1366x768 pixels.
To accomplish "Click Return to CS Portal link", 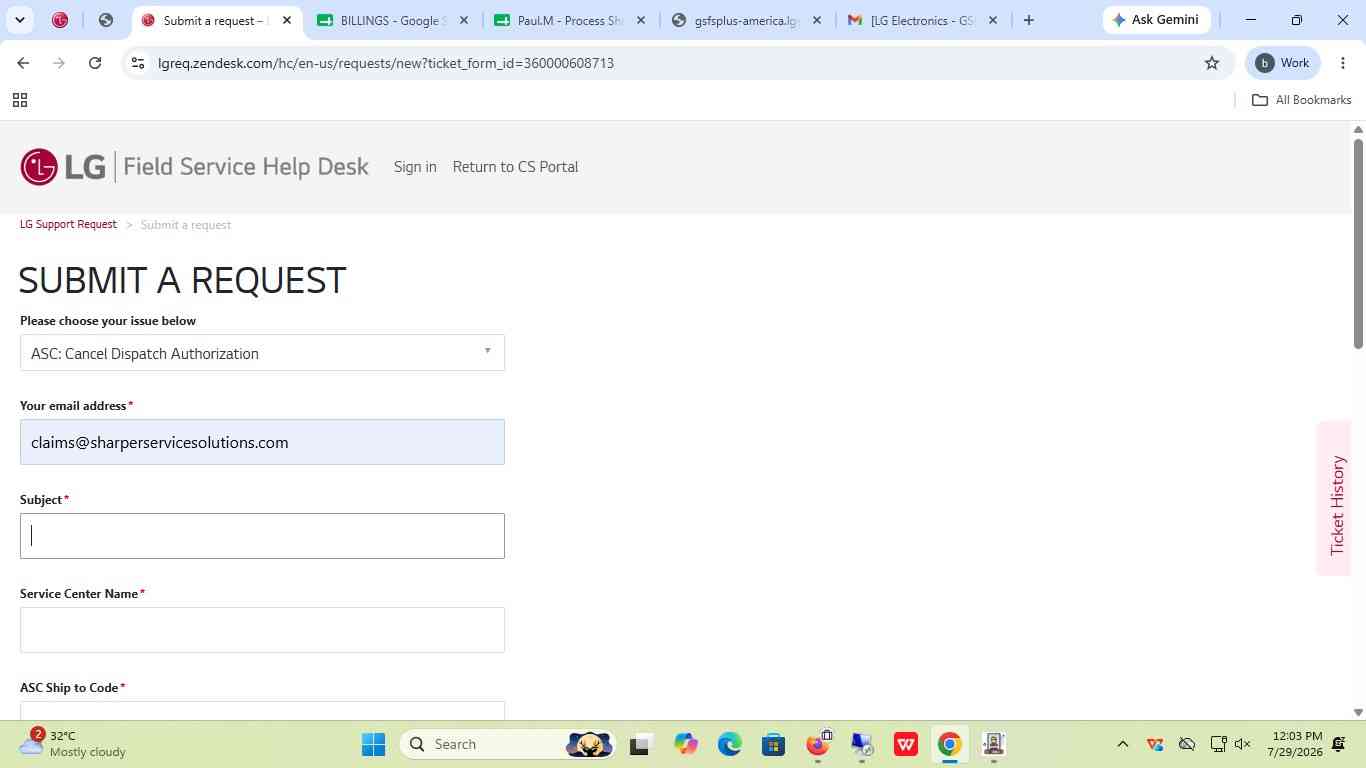I will coord(515,167).
